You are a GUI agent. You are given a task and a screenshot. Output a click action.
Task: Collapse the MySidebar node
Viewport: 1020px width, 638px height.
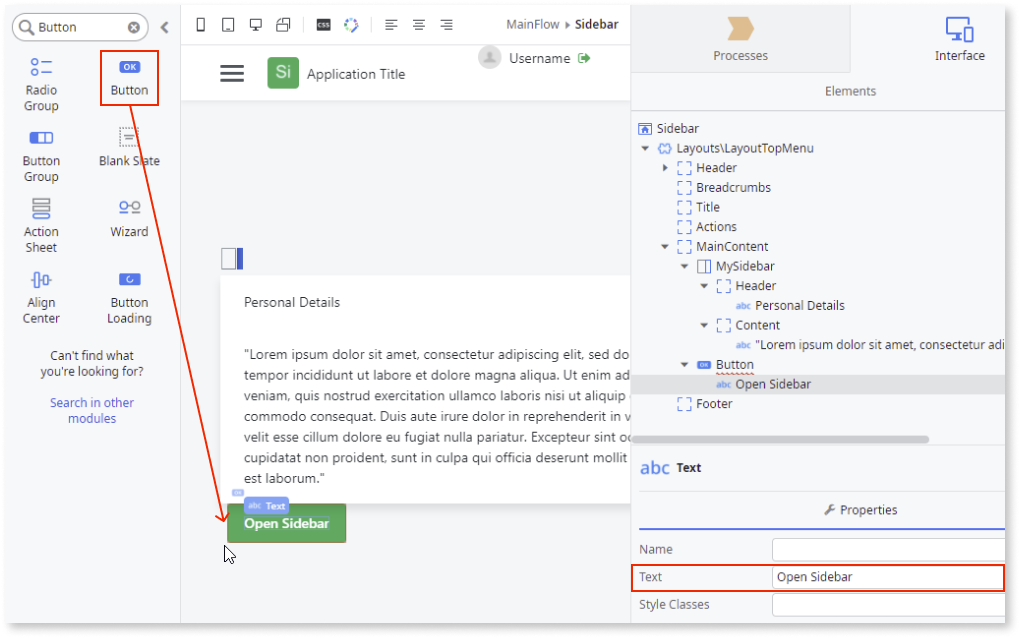point(685,266)
